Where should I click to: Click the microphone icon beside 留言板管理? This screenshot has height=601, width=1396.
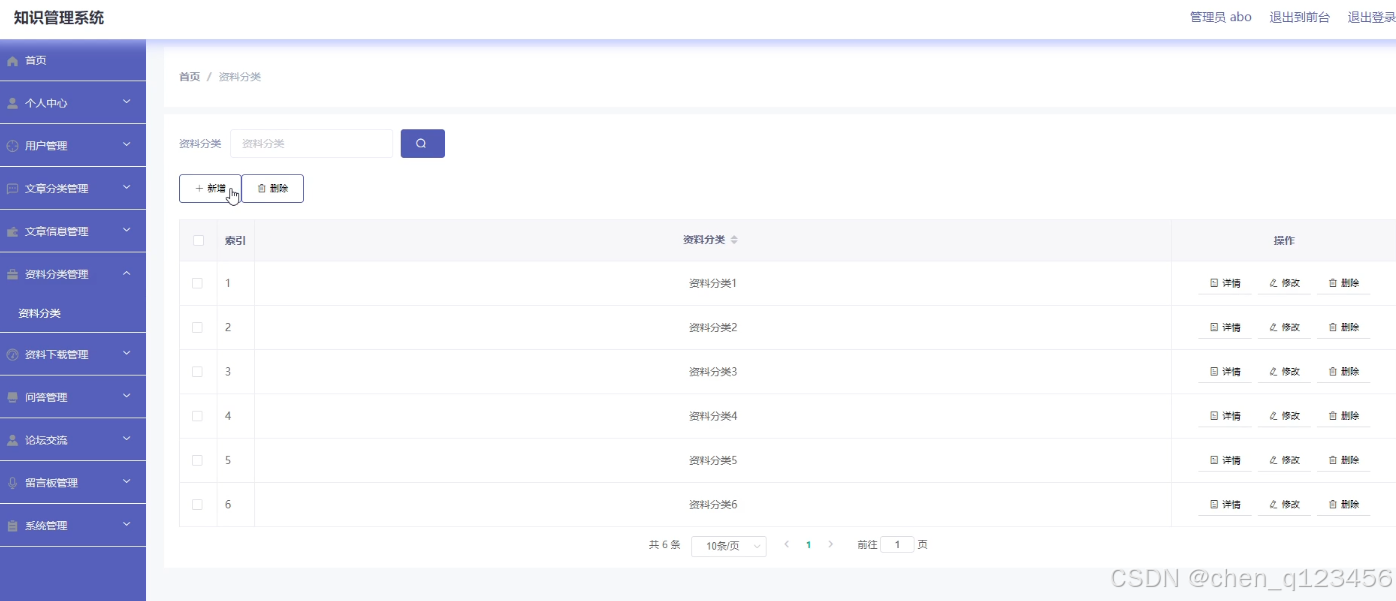pos(12,483)
